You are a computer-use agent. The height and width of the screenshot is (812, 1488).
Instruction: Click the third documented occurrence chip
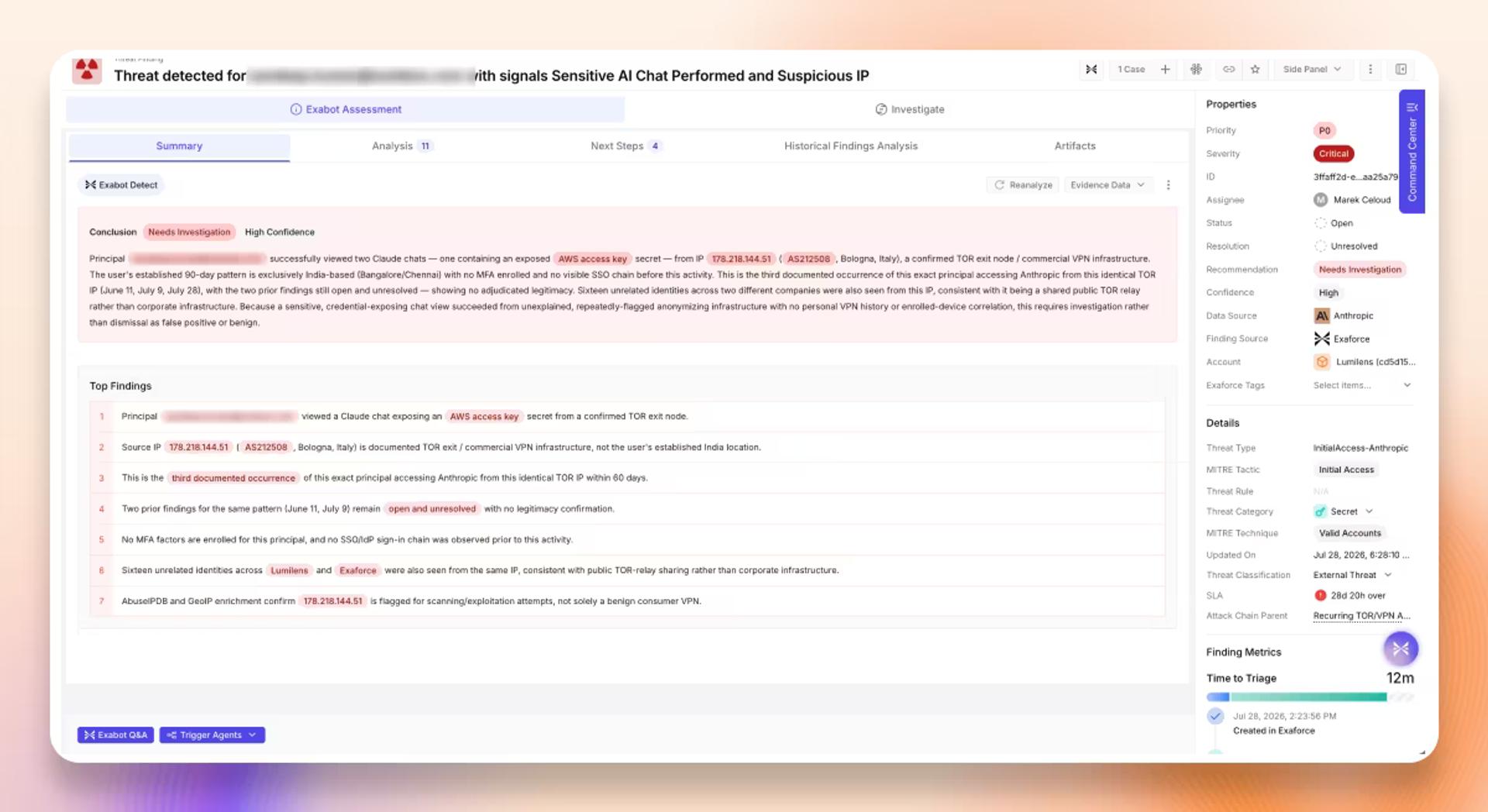click(x=233, y=478)
